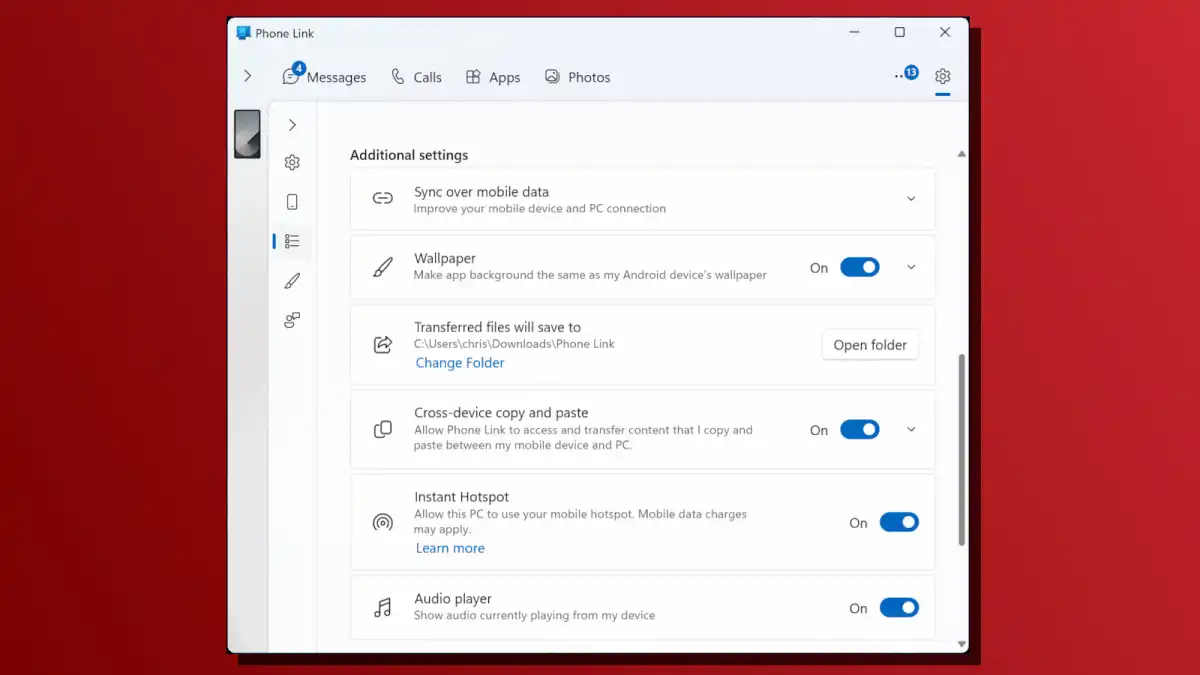Expand the Wallpaper options chevron
1200x675 pixels.
(911, 267)
